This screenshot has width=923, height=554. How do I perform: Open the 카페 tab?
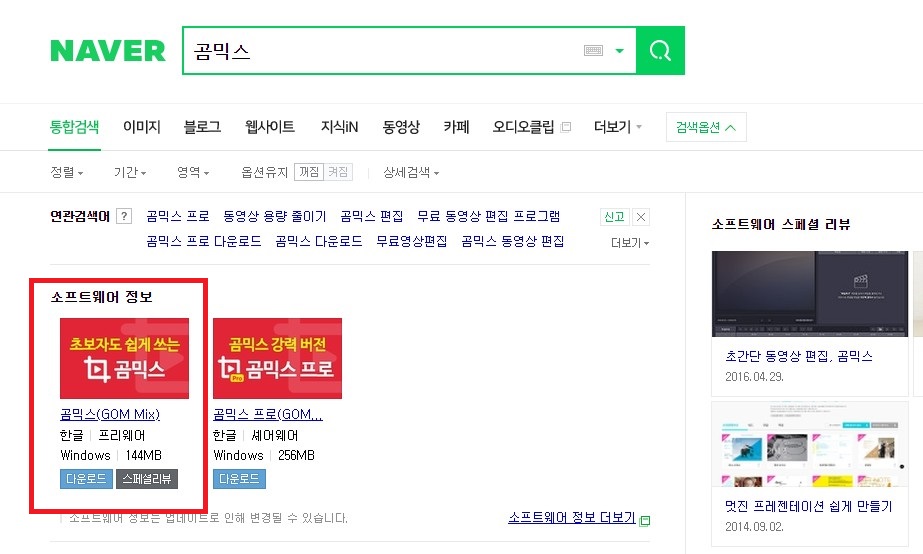(x=456, y=127)
